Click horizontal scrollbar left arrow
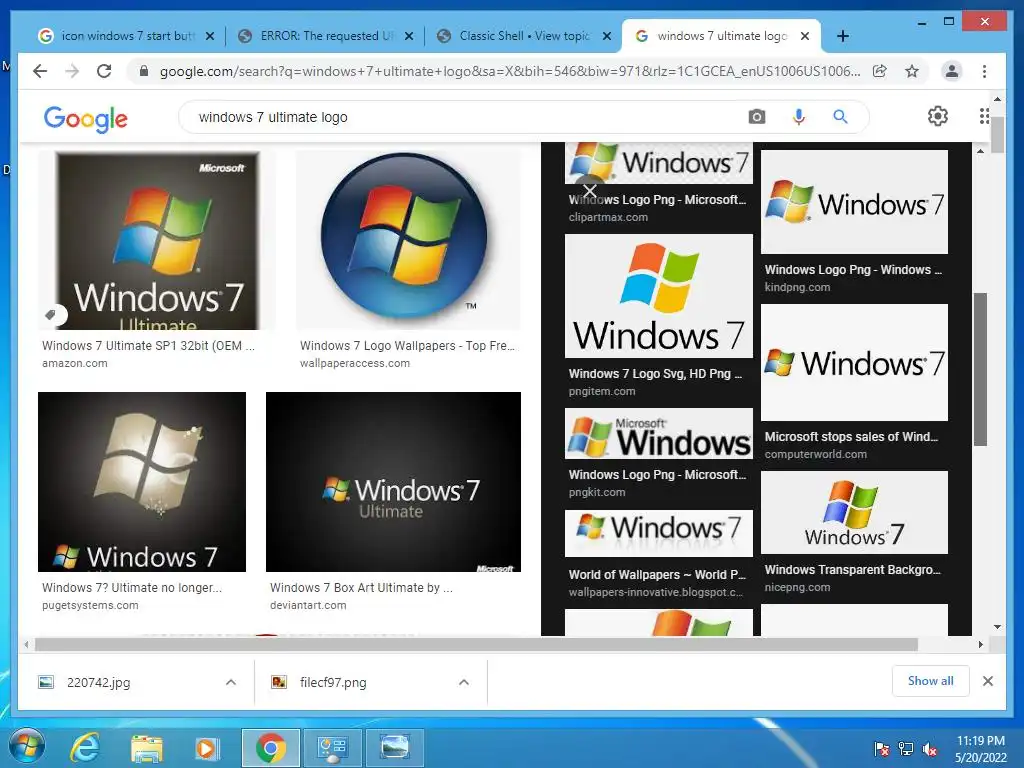Viewport: 1024px width, 768px height. click(x=26, y=645)
